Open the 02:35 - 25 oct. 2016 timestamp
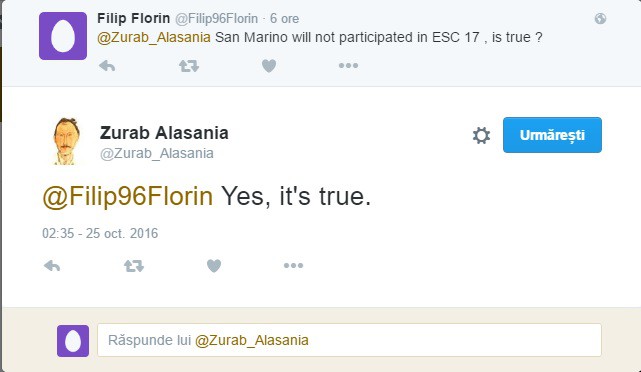 (x=100, y=233)
